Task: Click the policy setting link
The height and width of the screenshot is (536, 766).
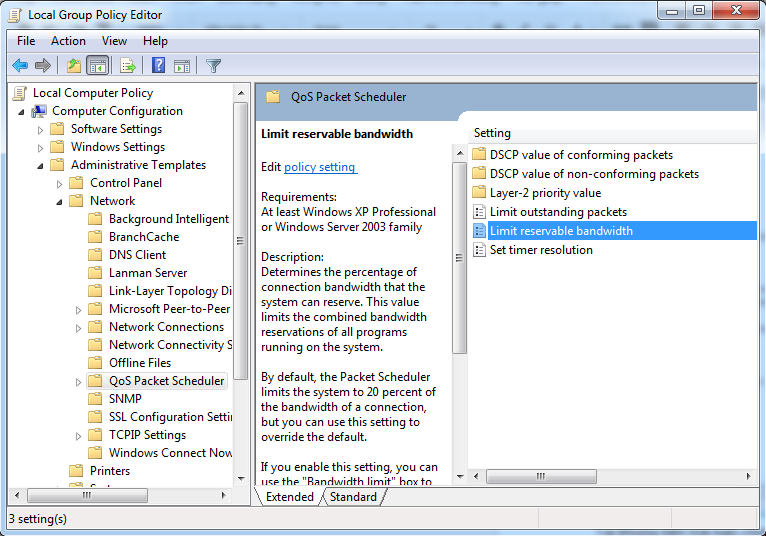Action: (319, 167)
